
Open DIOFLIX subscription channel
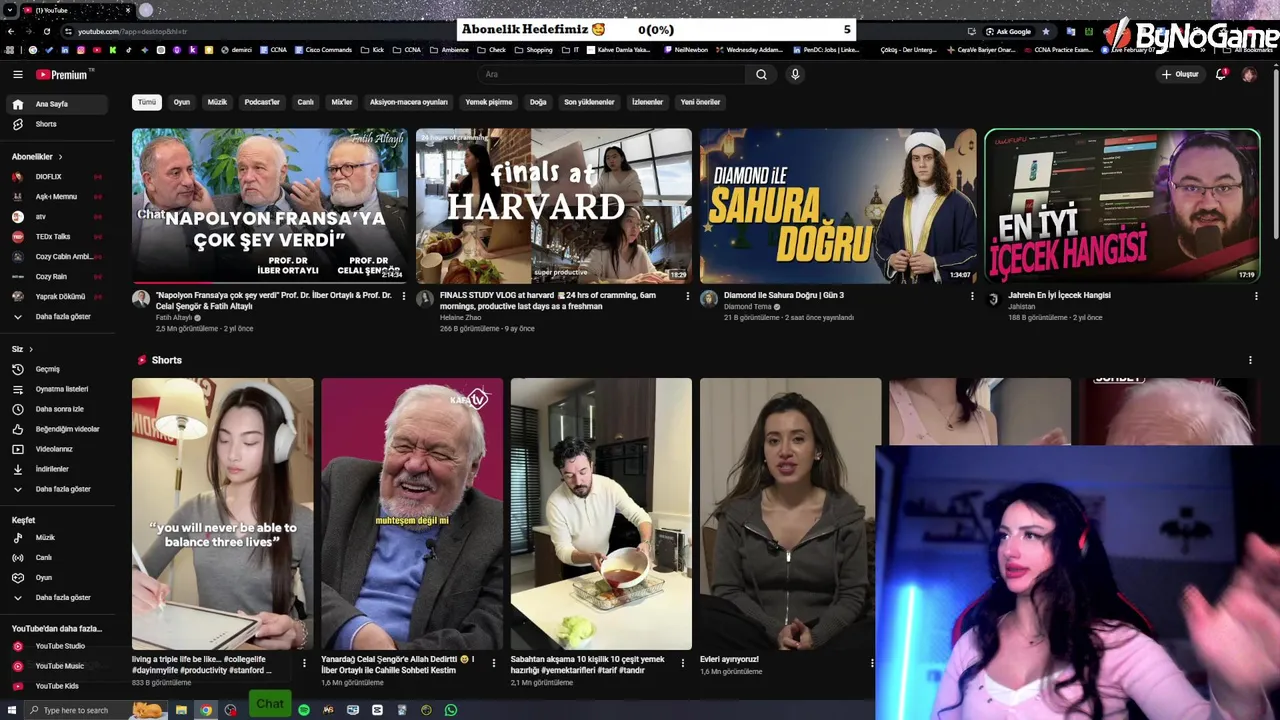(x=57, y=177)
